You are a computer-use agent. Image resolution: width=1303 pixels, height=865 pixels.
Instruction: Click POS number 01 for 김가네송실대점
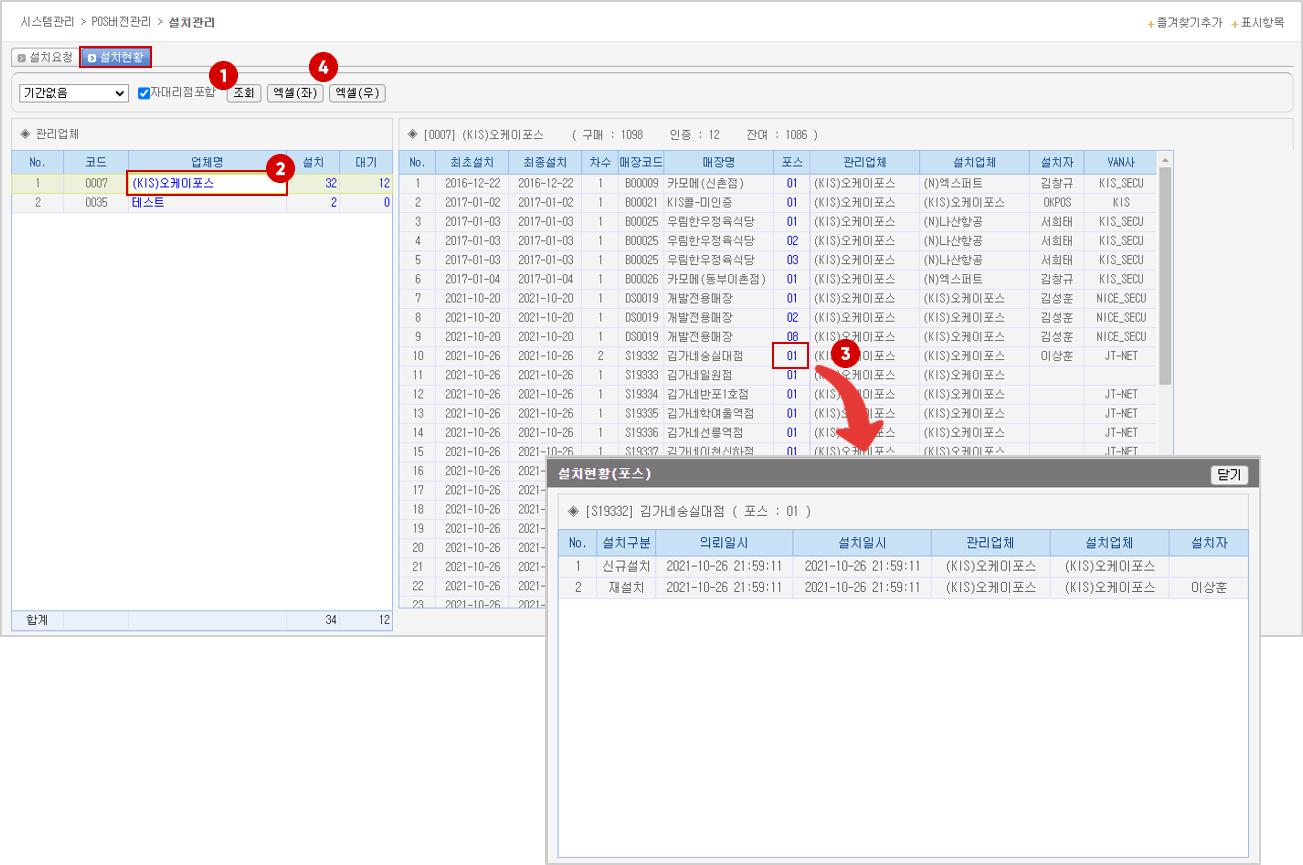pos(791,356)
